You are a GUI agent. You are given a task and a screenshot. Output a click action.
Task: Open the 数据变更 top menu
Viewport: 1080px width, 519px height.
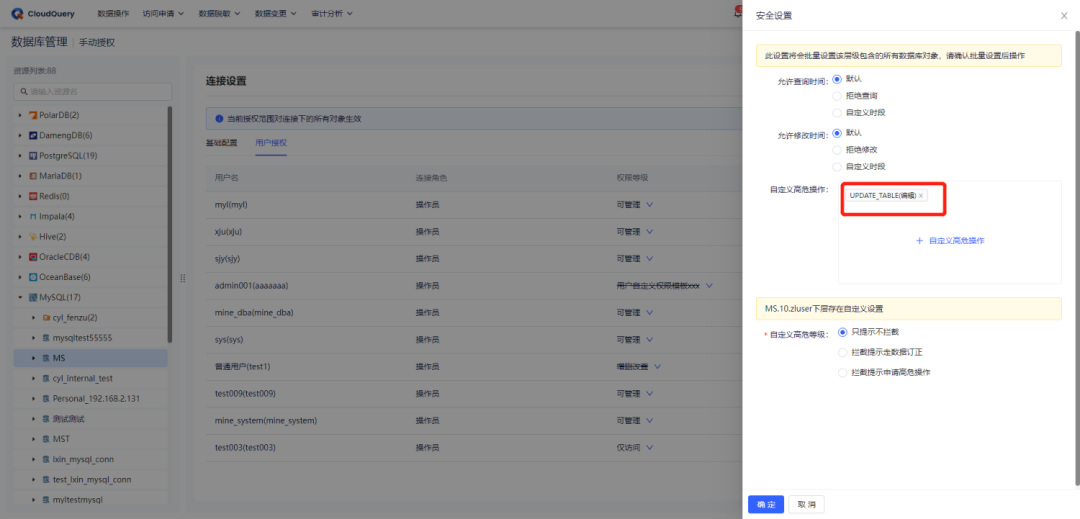tap(276, 14)
